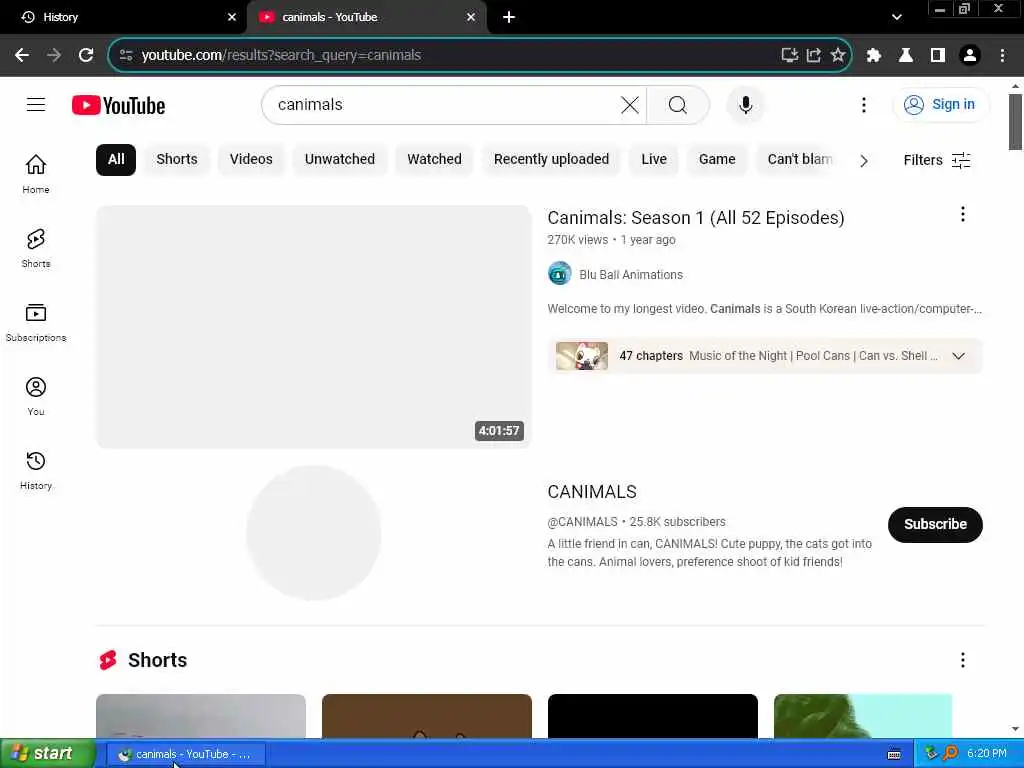
Task: Close the canimals - YouTube tab
Action: [x=471, y=17]
